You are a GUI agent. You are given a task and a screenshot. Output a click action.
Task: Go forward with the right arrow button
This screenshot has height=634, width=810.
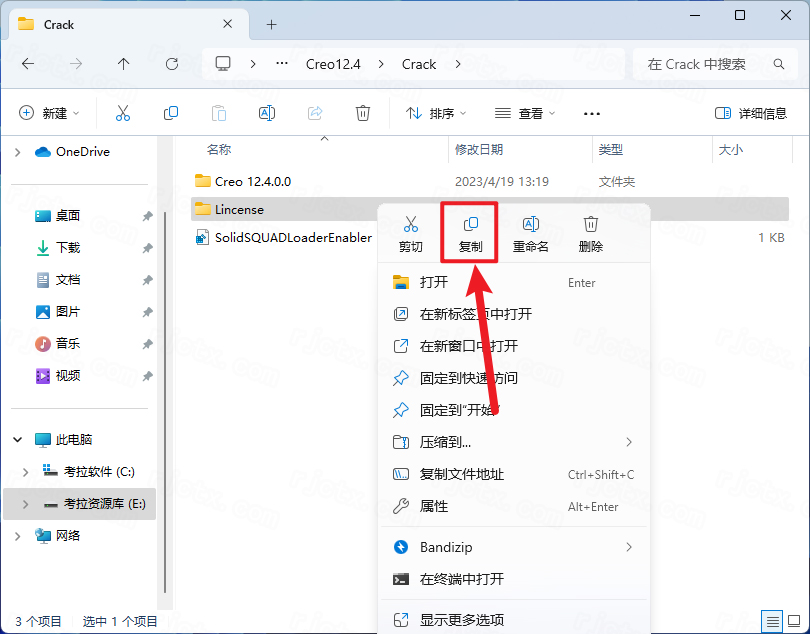[x=76, y=64]
